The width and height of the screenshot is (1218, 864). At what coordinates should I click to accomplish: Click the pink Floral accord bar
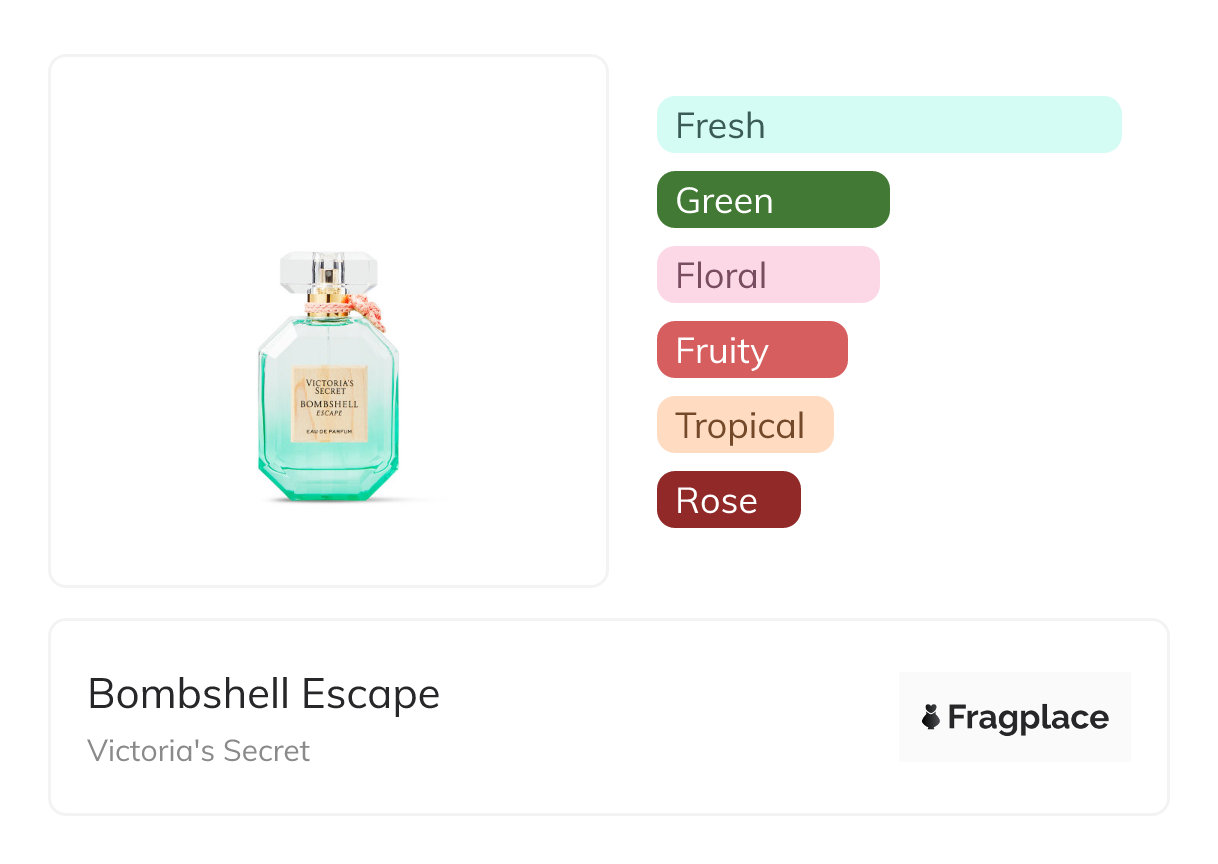(x=767, y=275)
